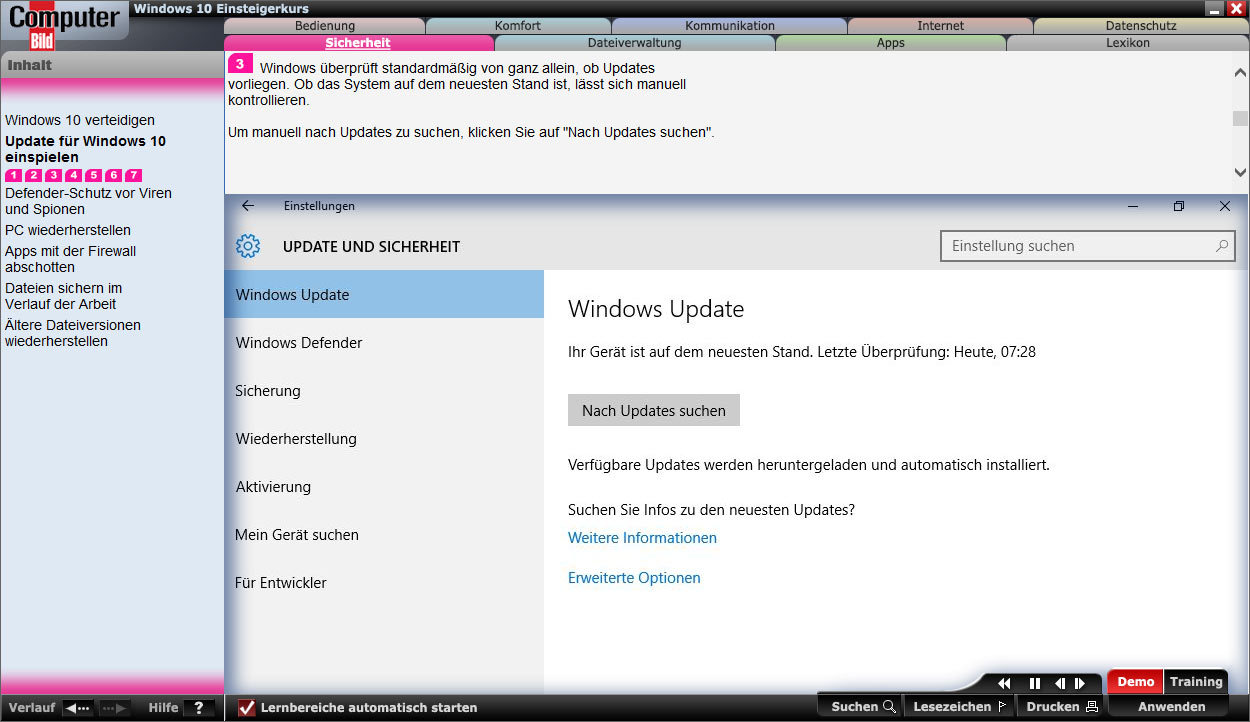Open the Apps tab

[x=891, y=43]
